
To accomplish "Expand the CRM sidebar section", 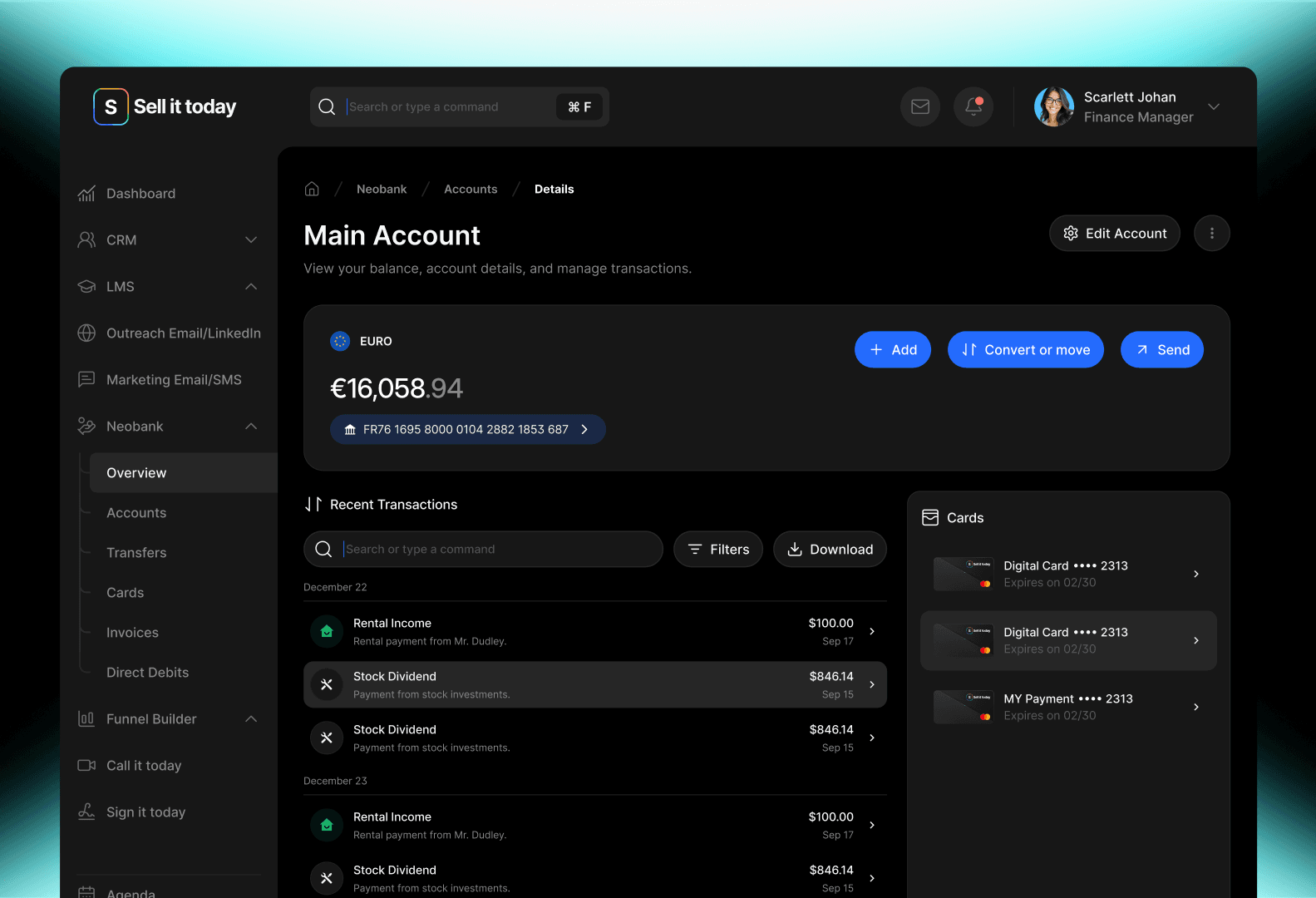I will coord(251,240).
